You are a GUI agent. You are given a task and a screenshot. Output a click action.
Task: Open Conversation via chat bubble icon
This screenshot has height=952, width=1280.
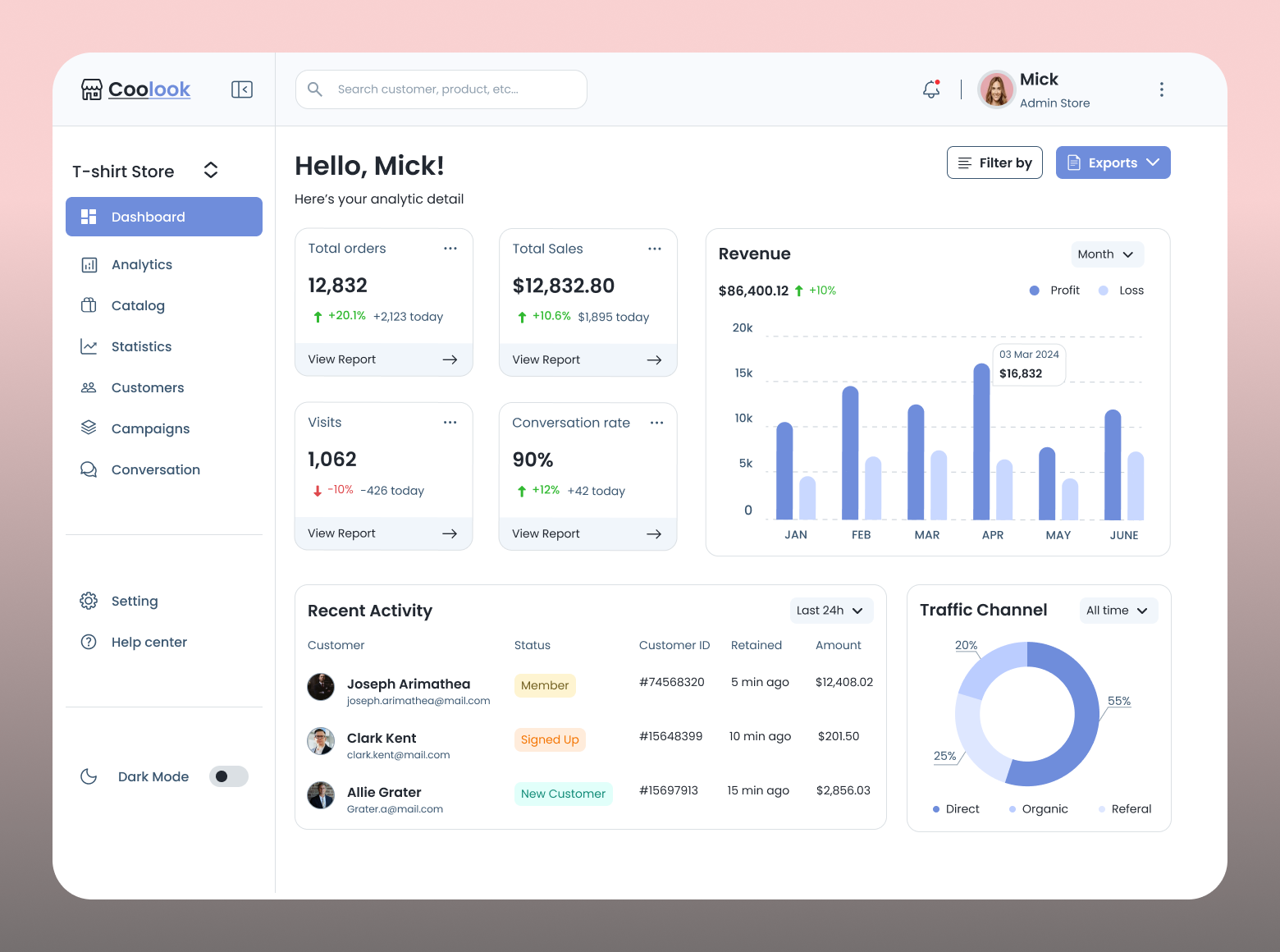click(89, 469)
